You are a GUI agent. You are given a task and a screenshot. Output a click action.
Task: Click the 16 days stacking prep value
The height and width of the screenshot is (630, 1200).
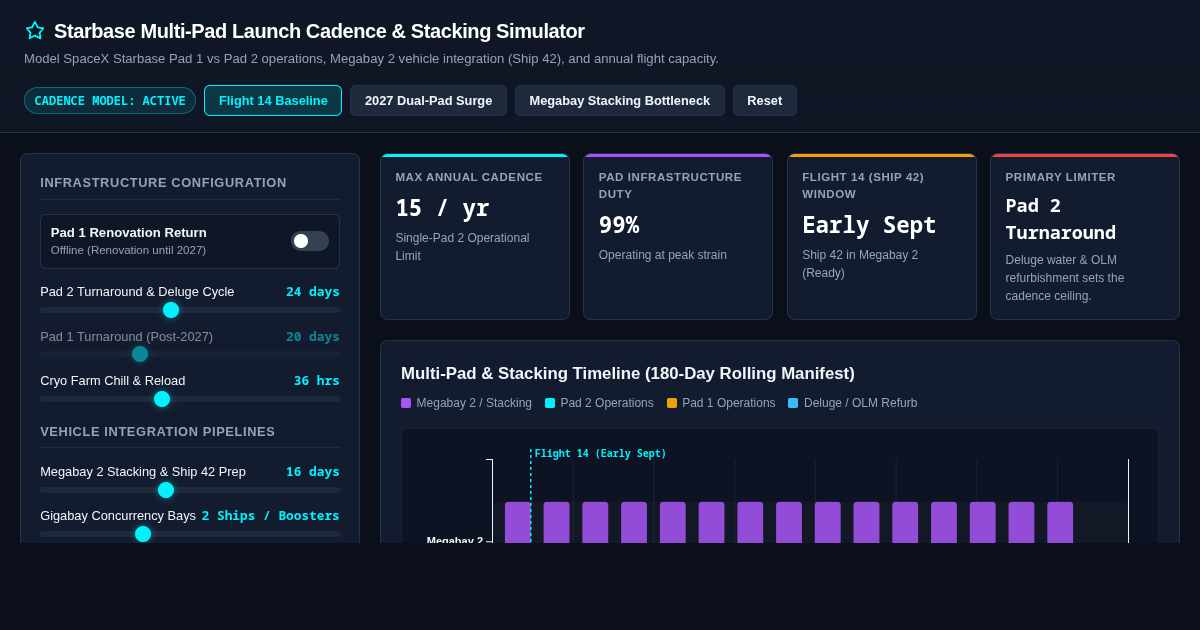(313, 472)
